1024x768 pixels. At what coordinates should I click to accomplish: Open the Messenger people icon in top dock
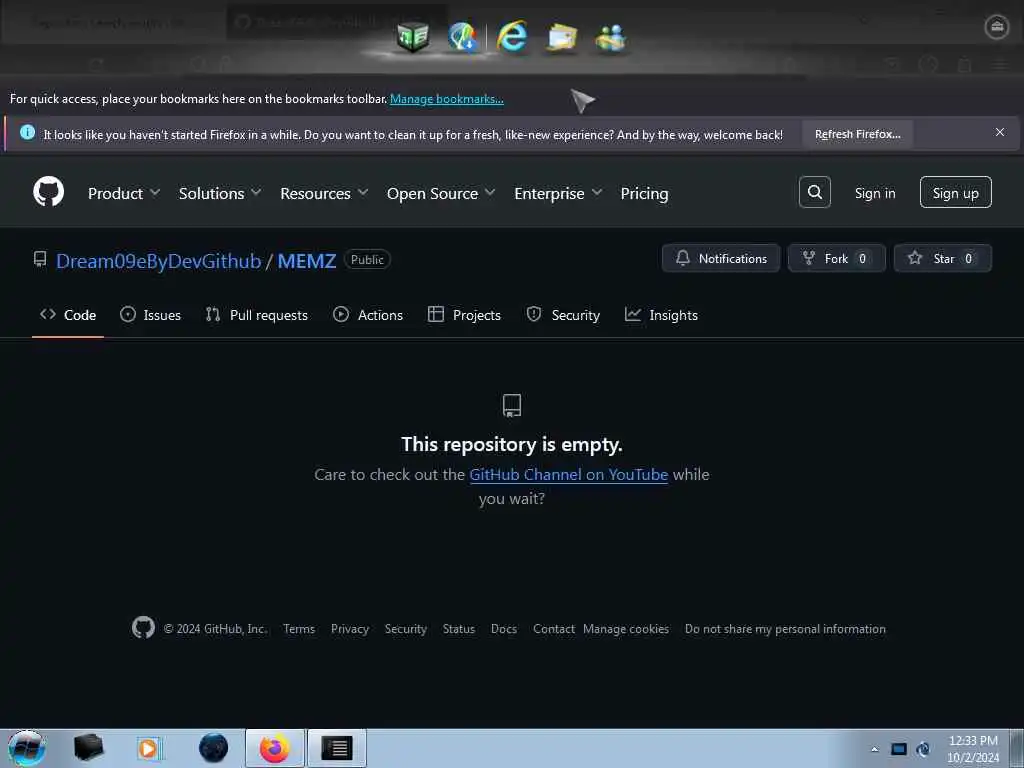[x=611, y=37]
